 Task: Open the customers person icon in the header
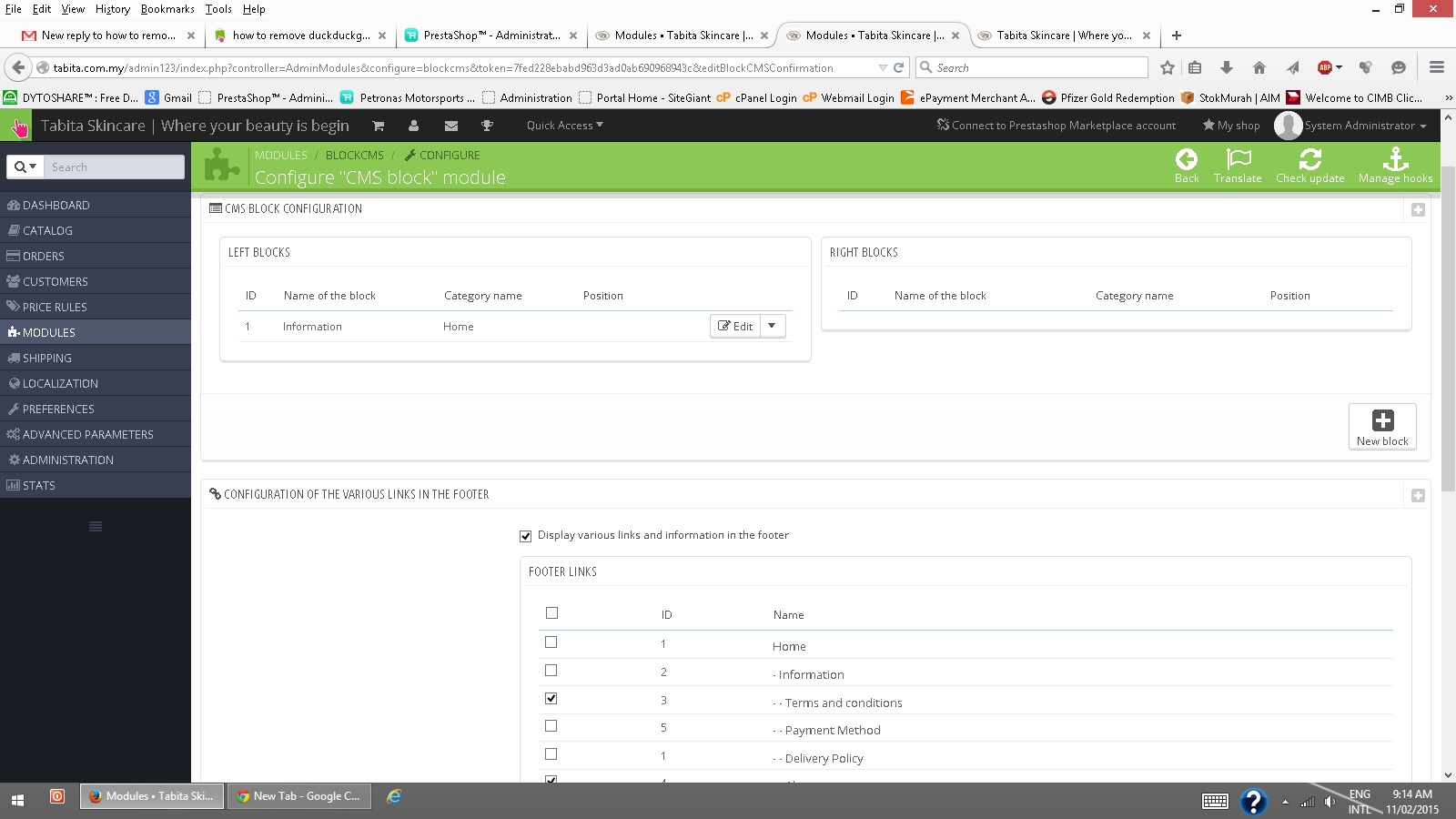(414, 126)
